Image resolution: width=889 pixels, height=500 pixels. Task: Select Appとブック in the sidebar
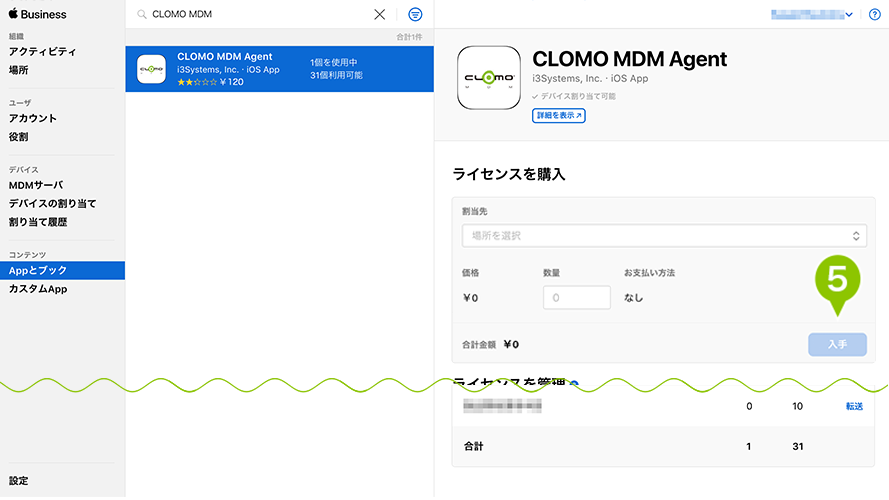(x=62, y=270)
